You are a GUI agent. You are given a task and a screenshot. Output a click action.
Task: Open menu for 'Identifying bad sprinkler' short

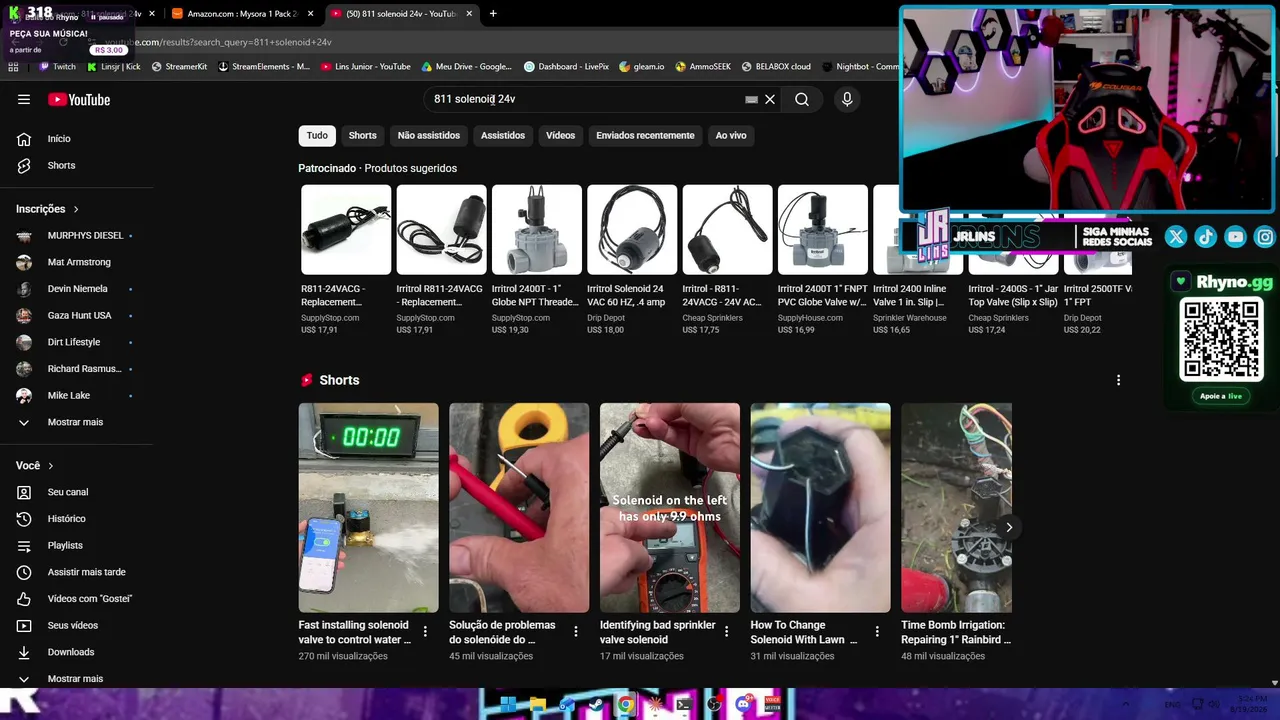point(727,632)
